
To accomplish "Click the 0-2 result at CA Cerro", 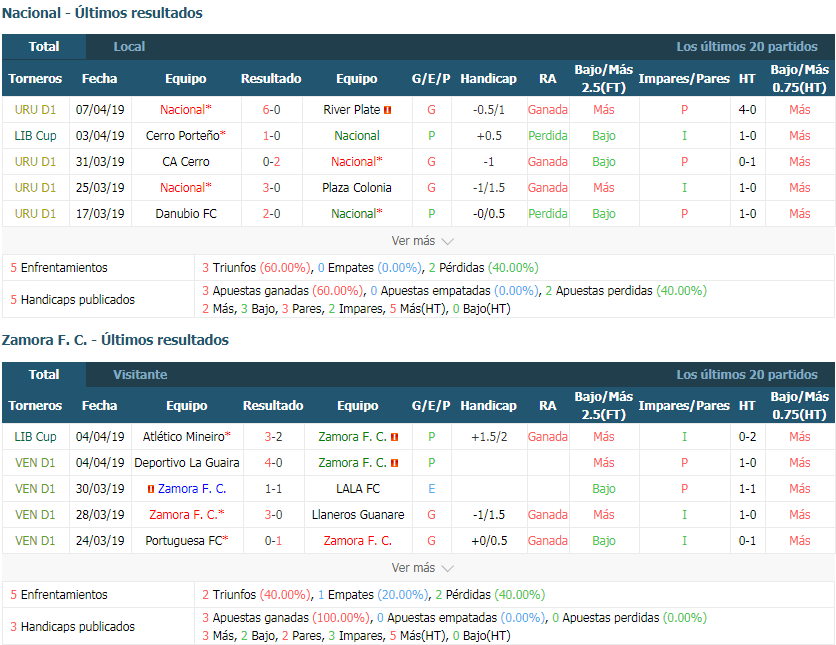I will [271, 162].
